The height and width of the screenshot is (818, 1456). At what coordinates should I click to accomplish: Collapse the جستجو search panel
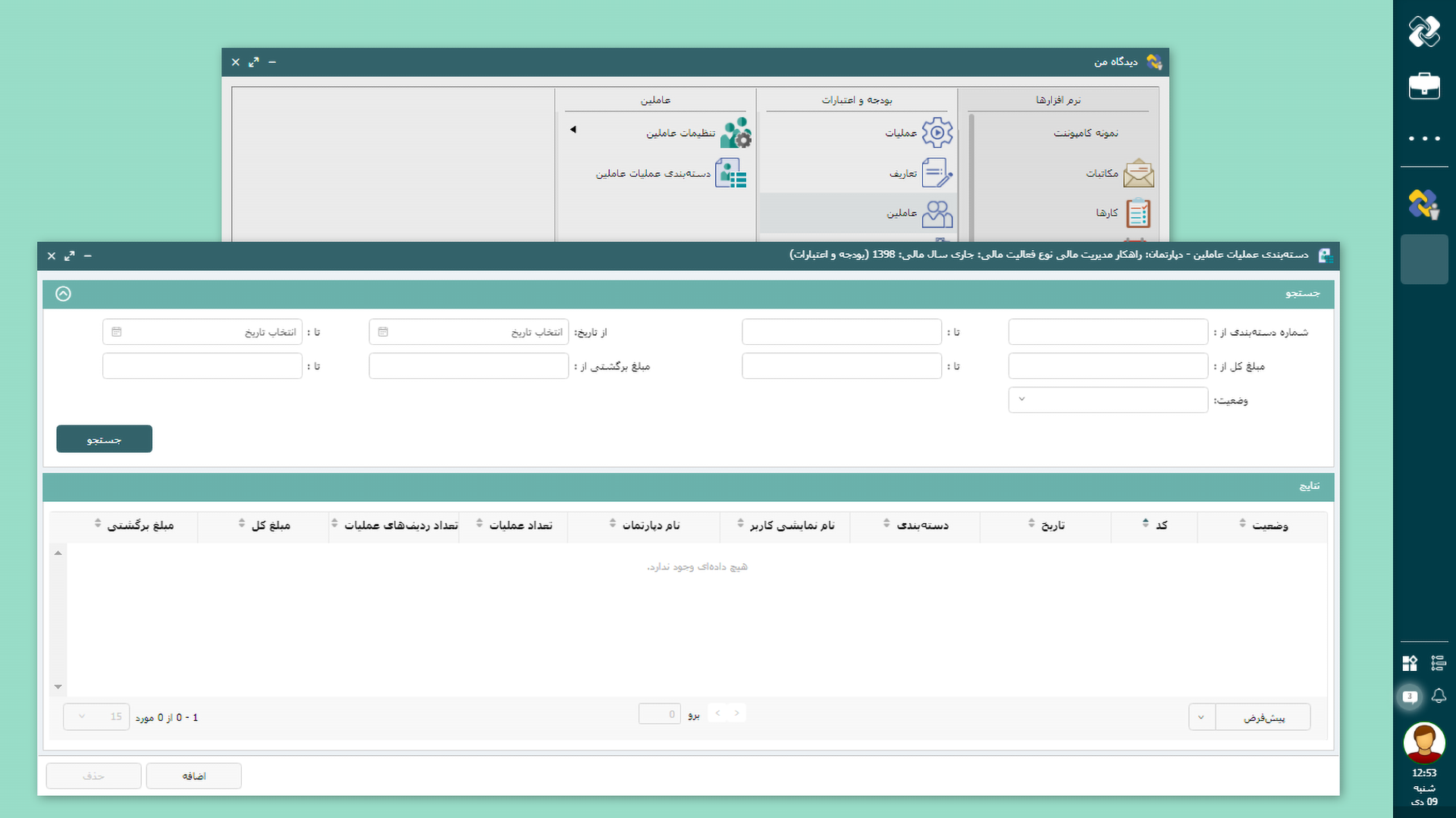tap(64, 293)
